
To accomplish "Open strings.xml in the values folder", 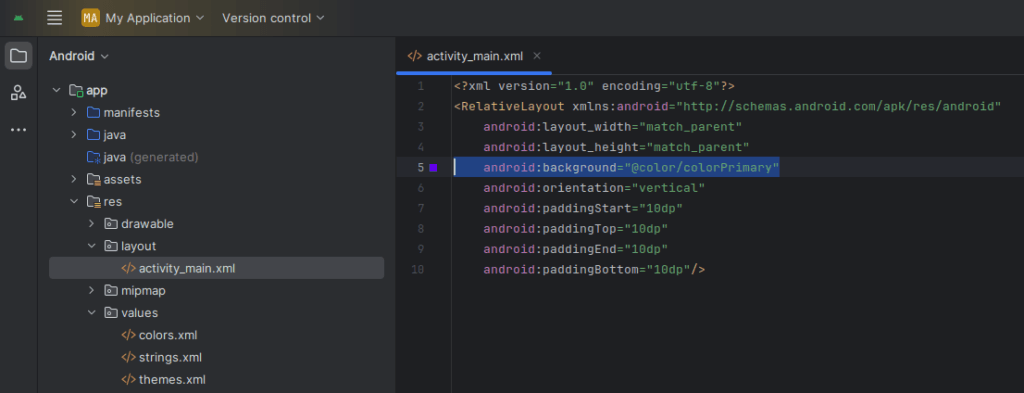I will pyautogui.click(x=170, y=357).
